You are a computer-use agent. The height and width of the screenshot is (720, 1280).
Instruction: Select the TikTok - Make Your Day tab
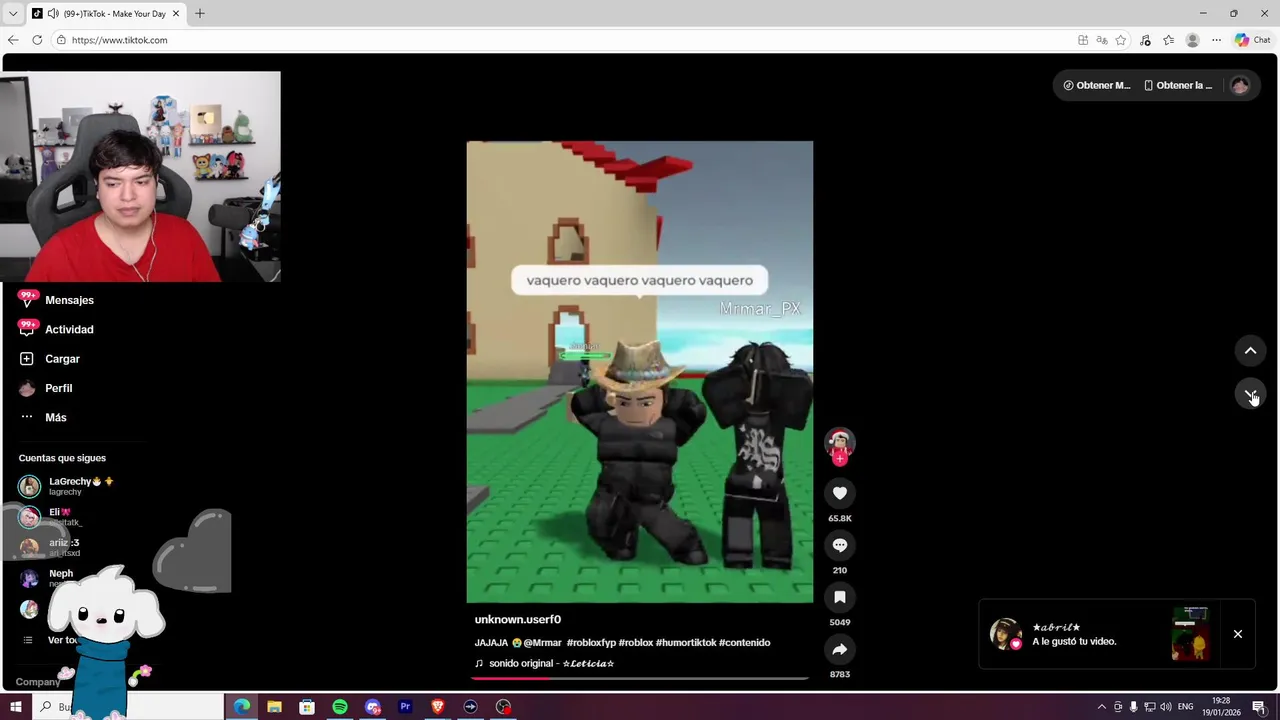(106, 14)
